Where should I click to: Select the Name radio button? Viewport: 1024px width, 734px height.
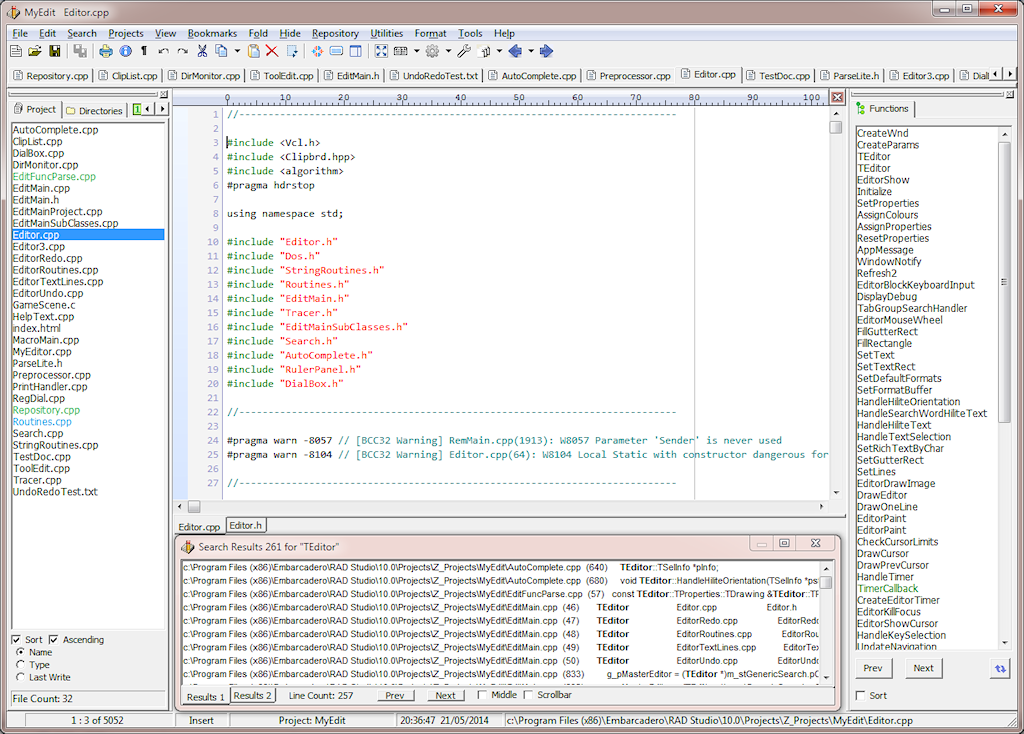coord(20,652)
